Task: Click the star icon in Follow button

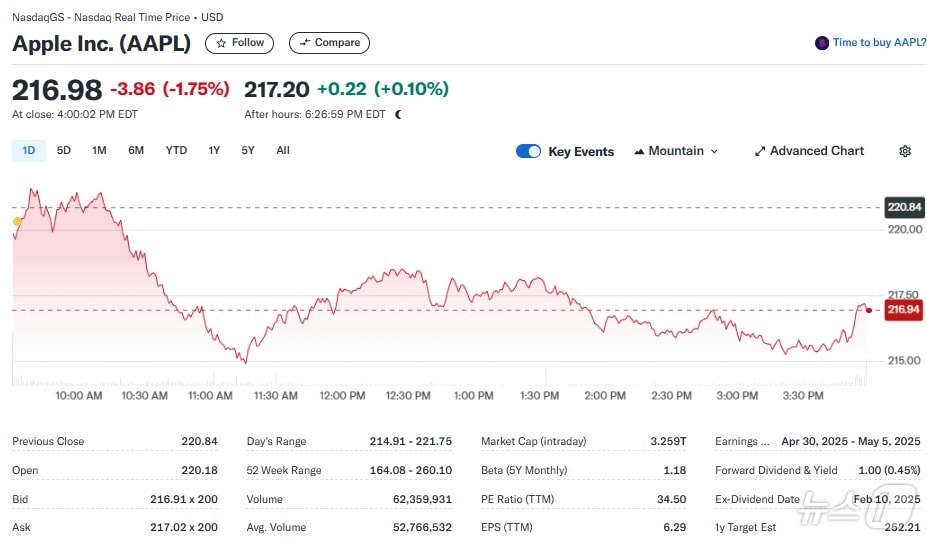Action: click(x=221, y=43)
